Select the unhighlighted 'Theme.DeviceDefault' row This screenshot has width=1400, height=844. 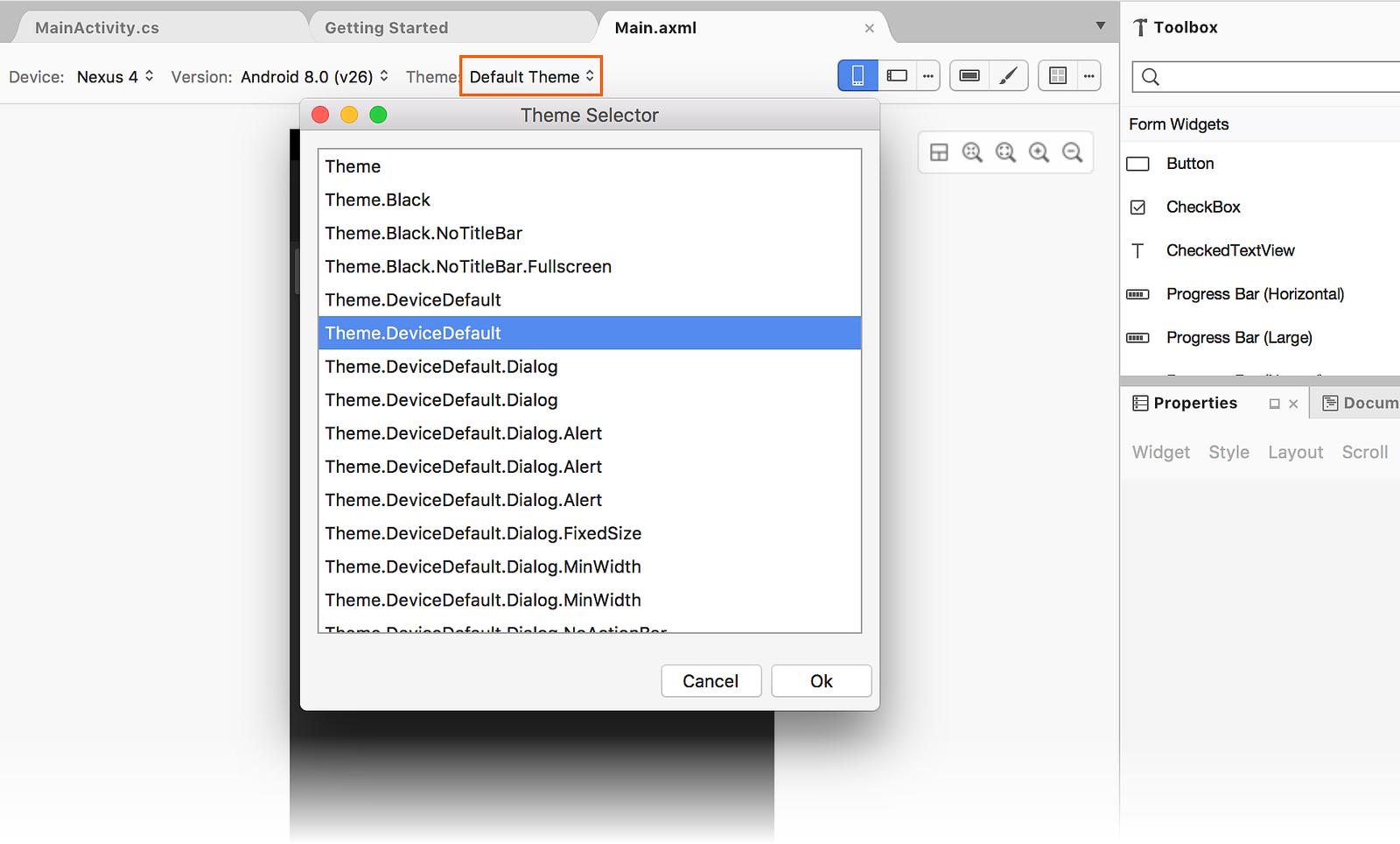pyautogui.click(x=590, y=299)
